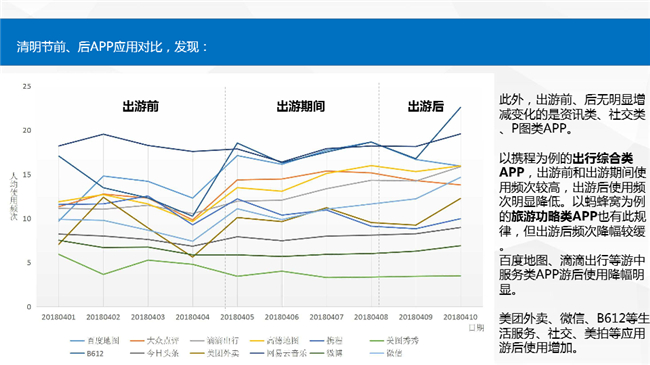Click the 出游前 section label
650x365 pixels.
(x=141, y=106)
